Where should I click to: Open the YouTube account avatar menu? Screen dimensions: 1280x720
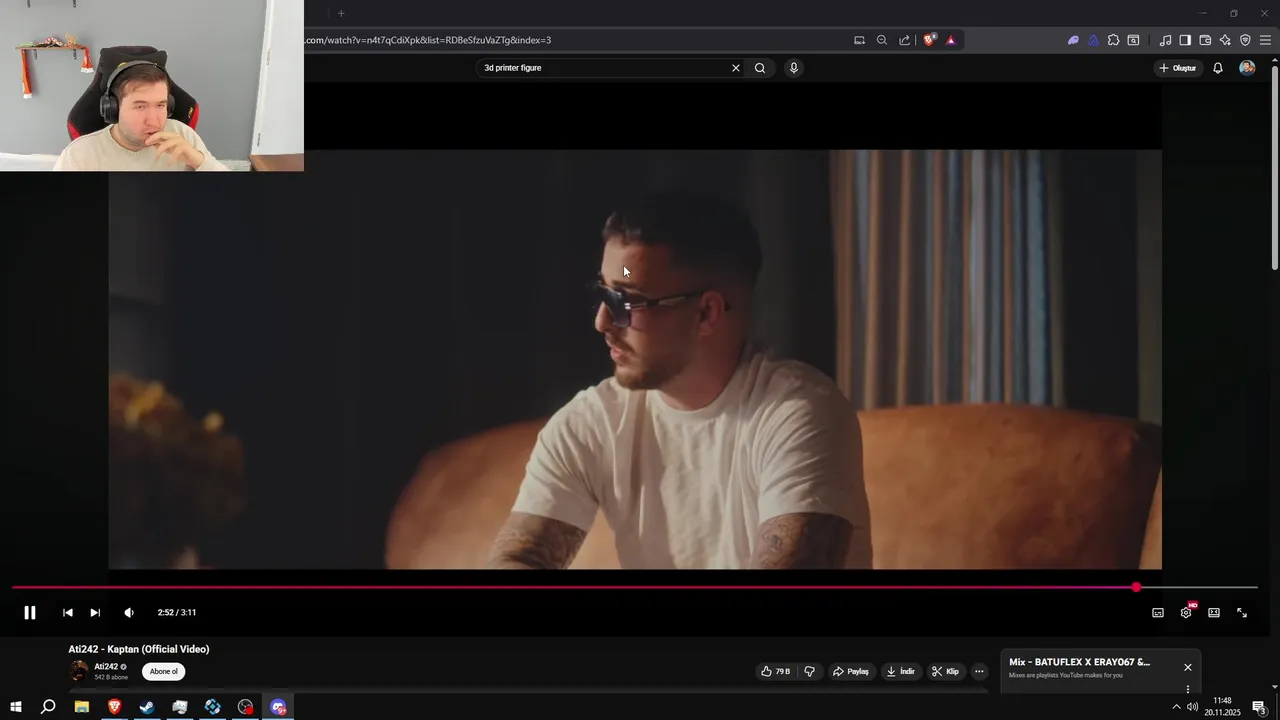pyautogui.click(x=1247, y=68)
